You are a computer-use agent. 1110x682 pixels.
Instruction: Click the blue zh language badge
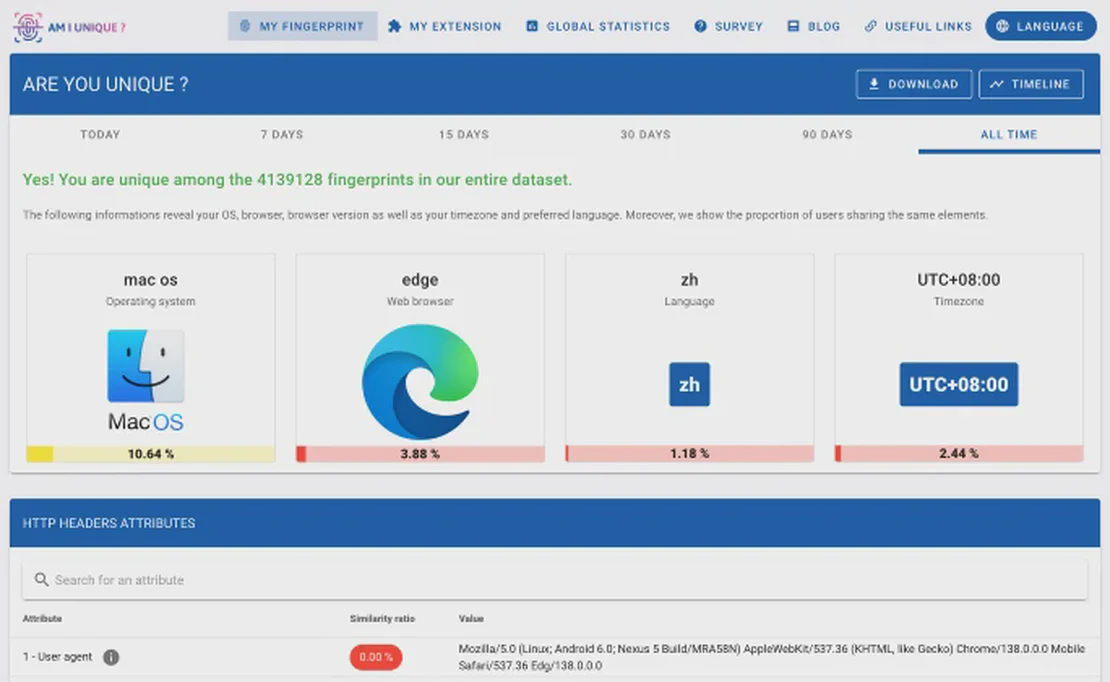[x=689, y=385]
